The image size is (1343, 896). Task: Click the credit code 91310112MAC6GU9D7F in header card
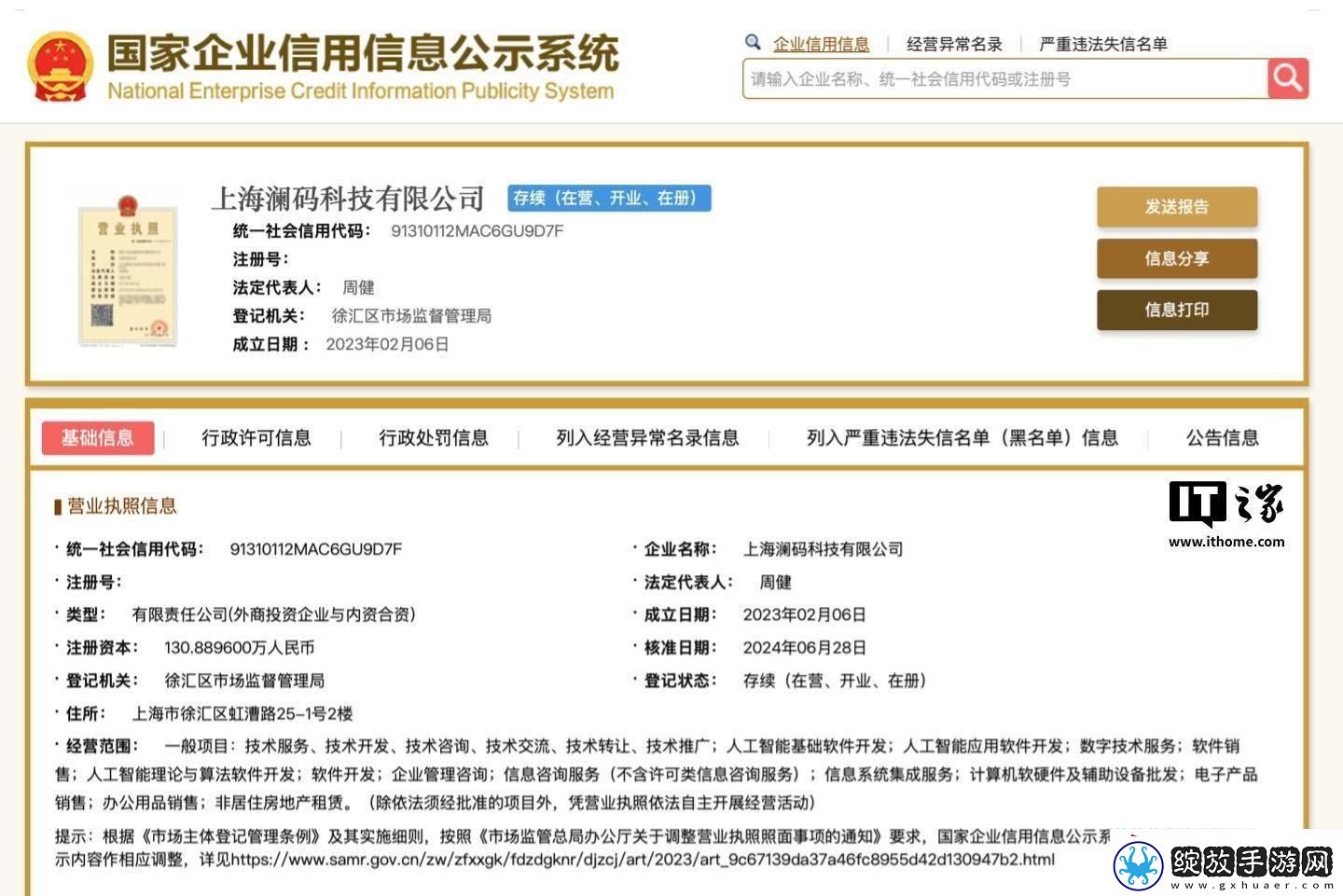[x=478, y=230]
